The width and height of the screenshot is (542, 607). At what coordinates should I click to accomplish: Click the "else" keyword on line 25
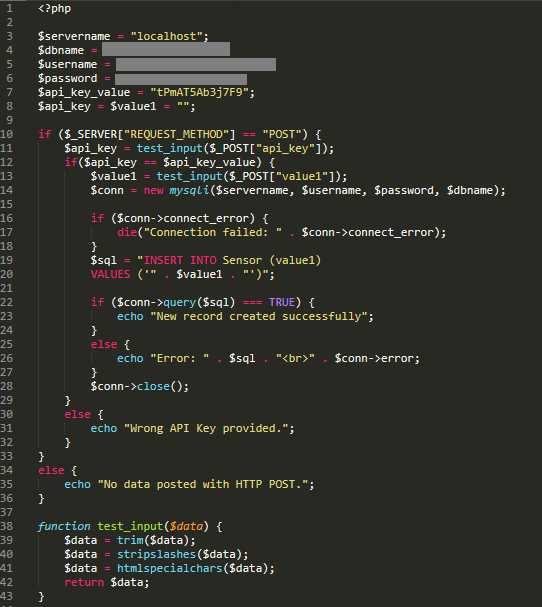(x=104, y=344)
